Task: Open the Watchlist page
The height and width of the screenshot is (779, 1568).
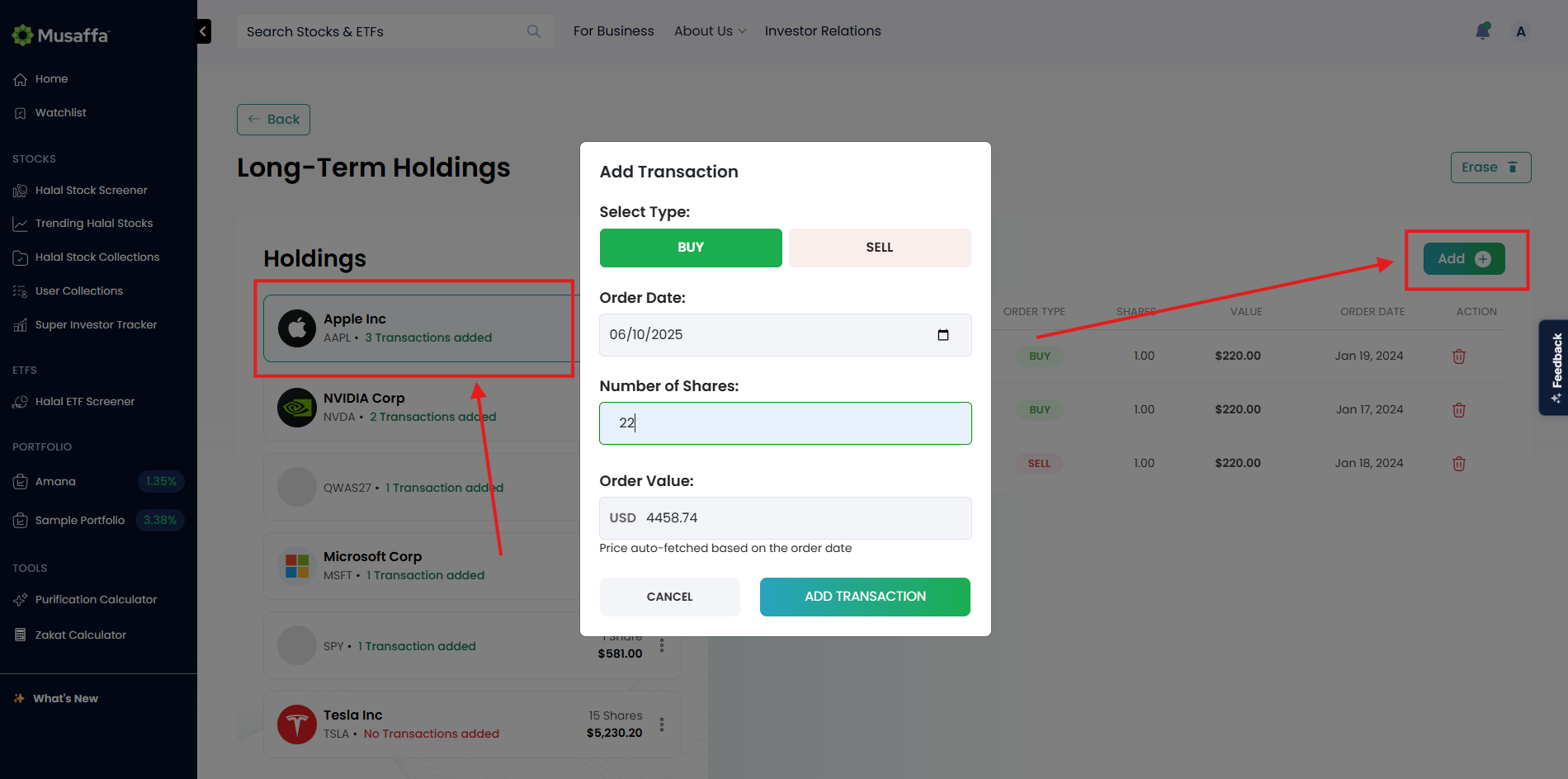Action: [x=60, y=113]
